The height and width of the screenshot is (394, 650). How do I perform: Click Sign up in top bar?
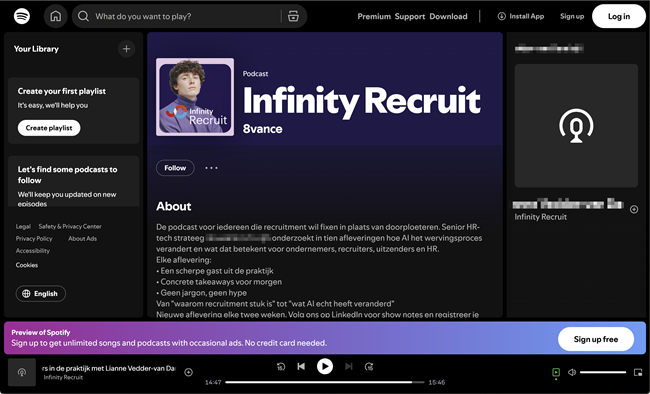click(572, 16)
